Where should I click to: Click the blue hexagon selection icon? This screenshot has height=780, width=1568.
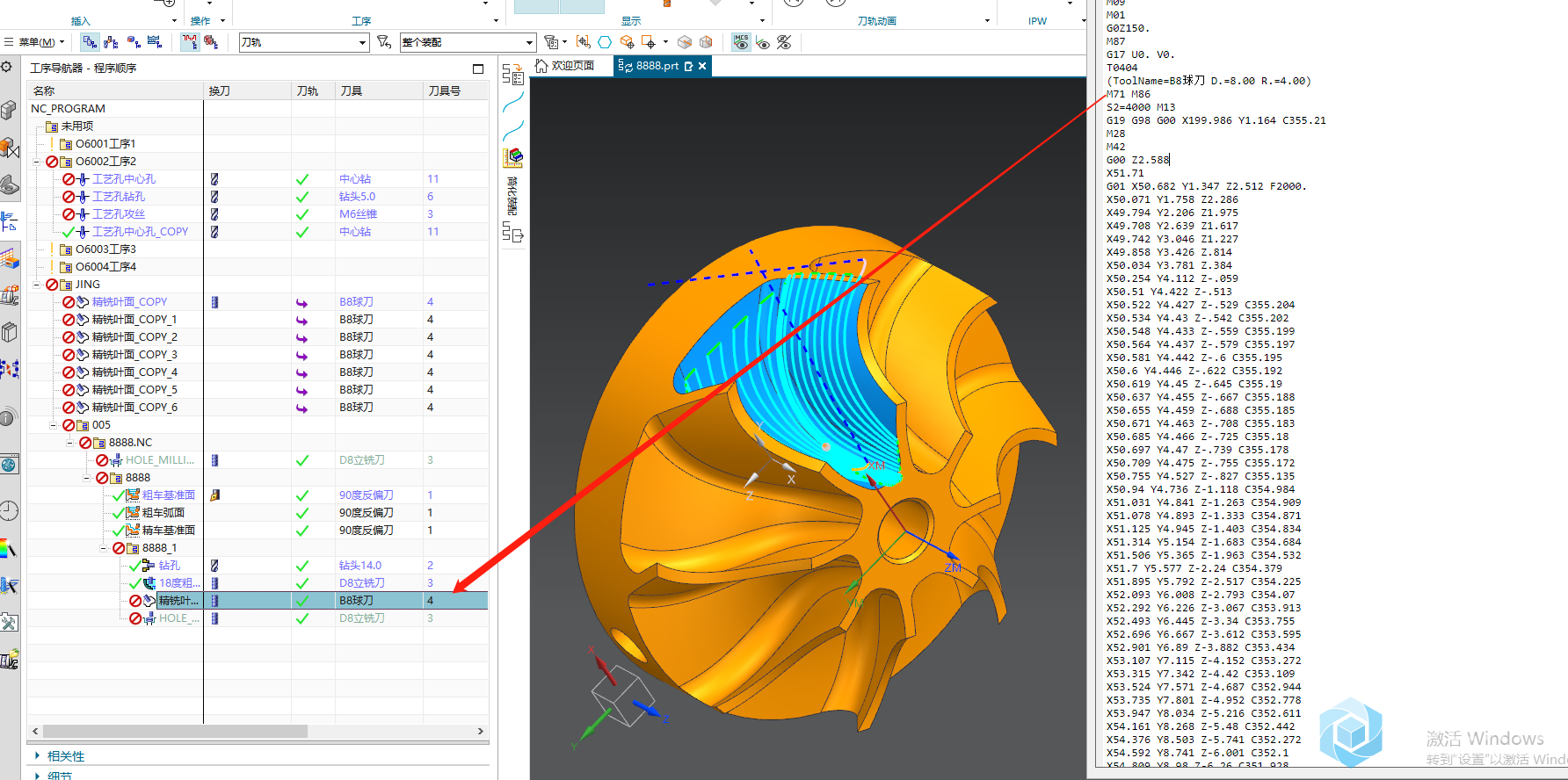605,42
